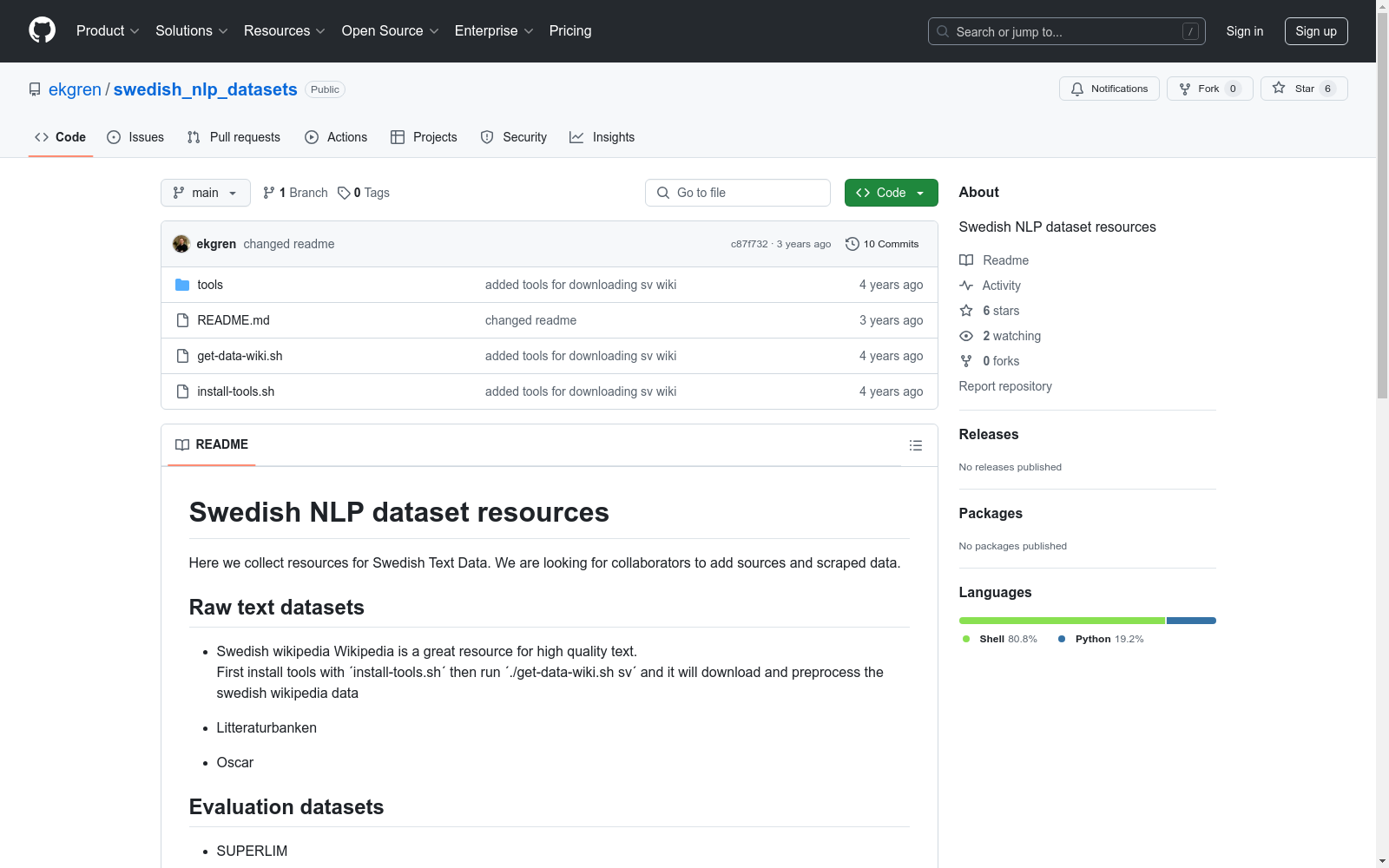View the 10 Commits history link

click(882, 244)
